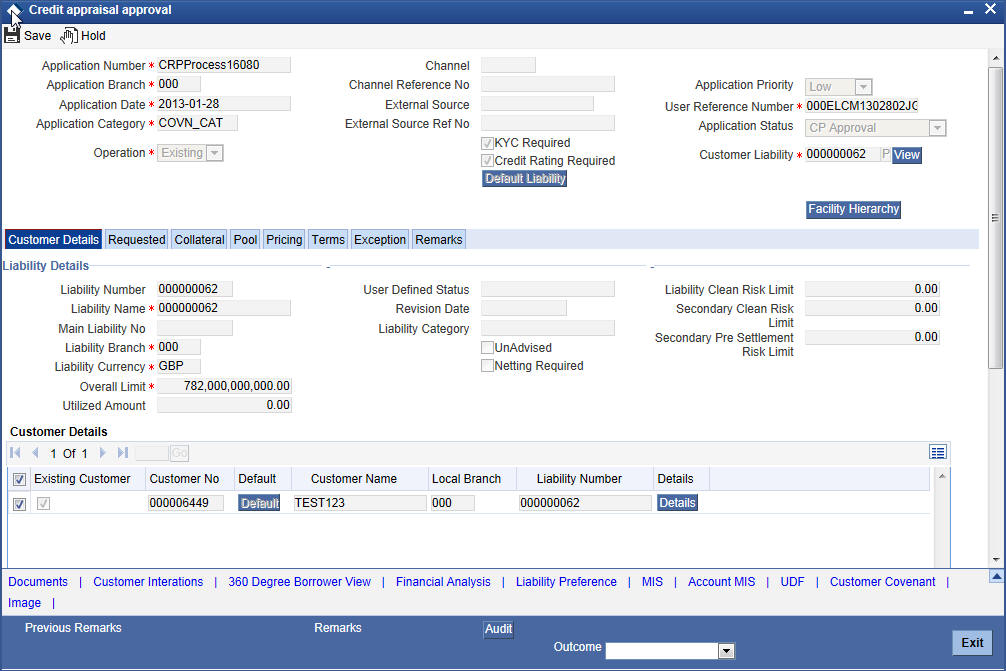The image size is (1006, 671).
Task: Minimize the Credit appraisal approval window
Action: click(x=968, y=12)
